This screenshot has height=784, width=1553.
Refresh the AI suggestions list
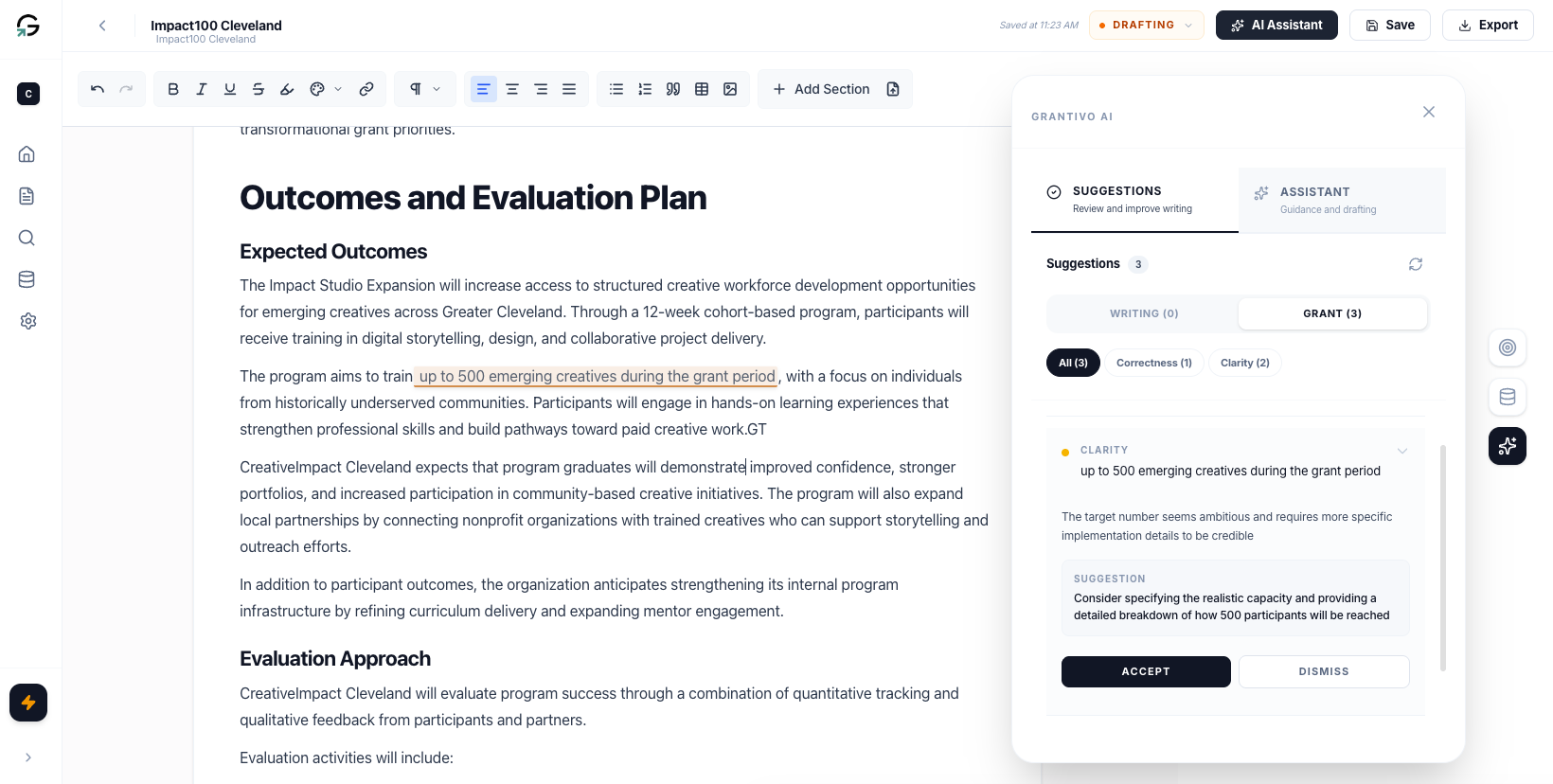tap(1415, 264)
